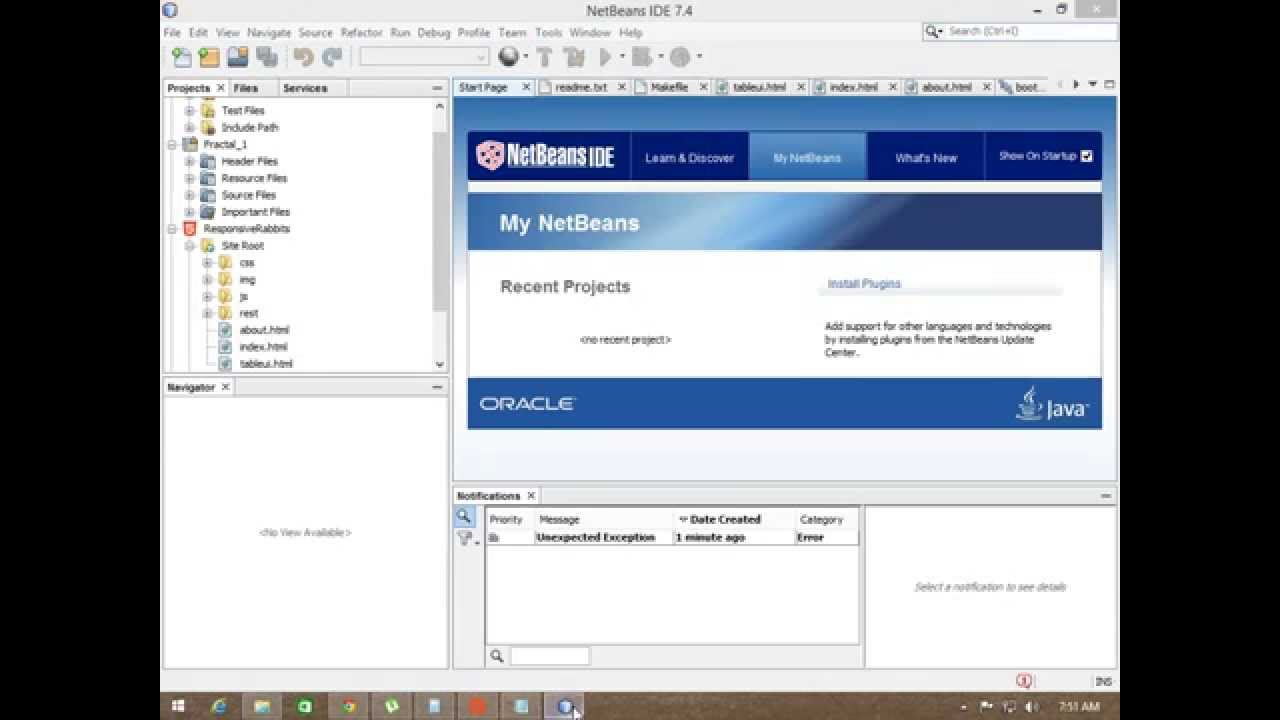Select the index.html file in Projects tree

[263, 347]
